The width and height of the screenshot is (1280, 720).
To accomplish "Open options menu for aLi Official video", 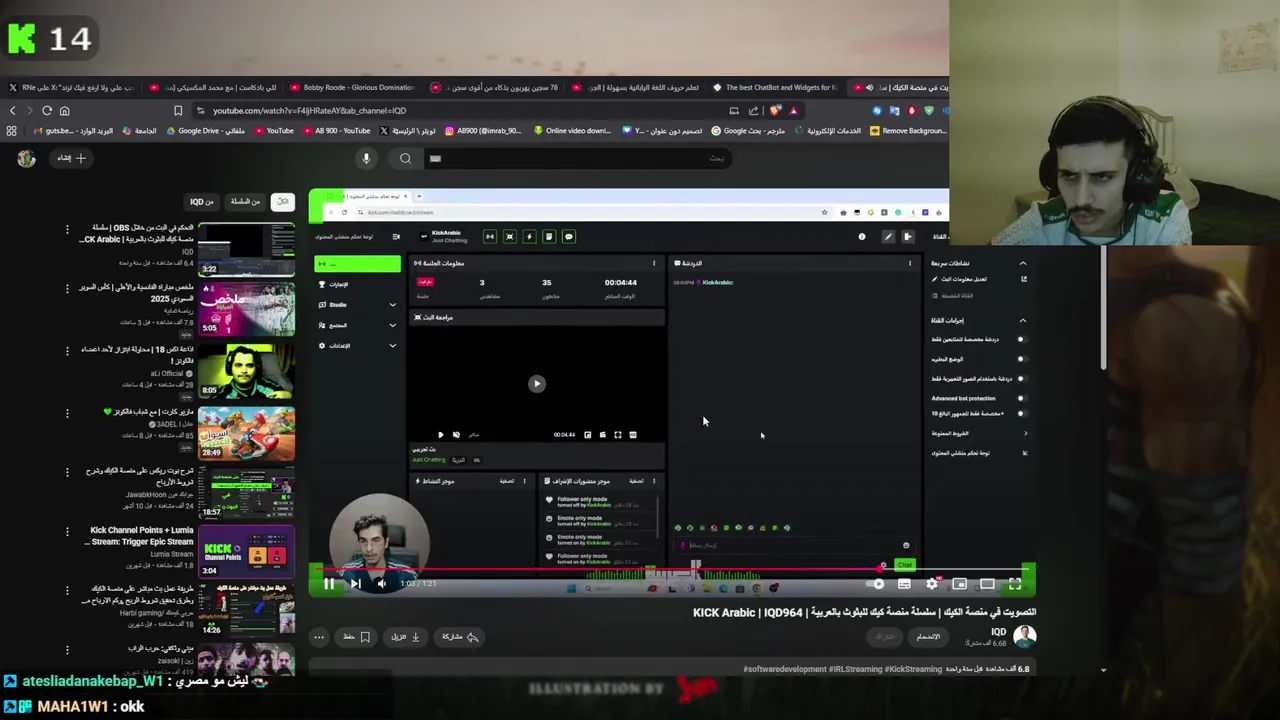I will pyautogui.click(x=67, y=351).
